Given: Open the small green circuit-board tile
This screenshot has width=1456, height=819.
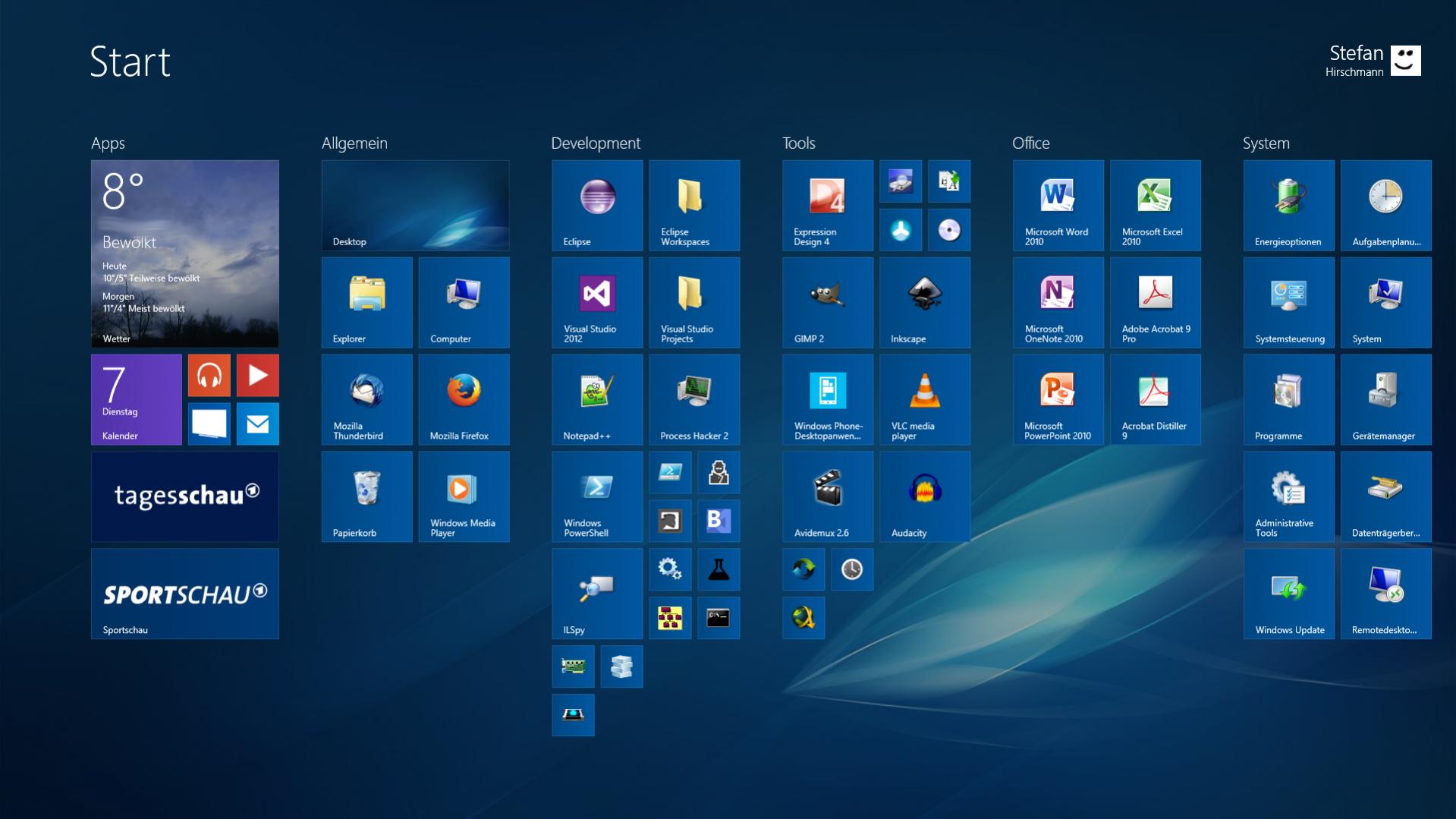Looking at the screenshot, I should (x=574, y=666).
